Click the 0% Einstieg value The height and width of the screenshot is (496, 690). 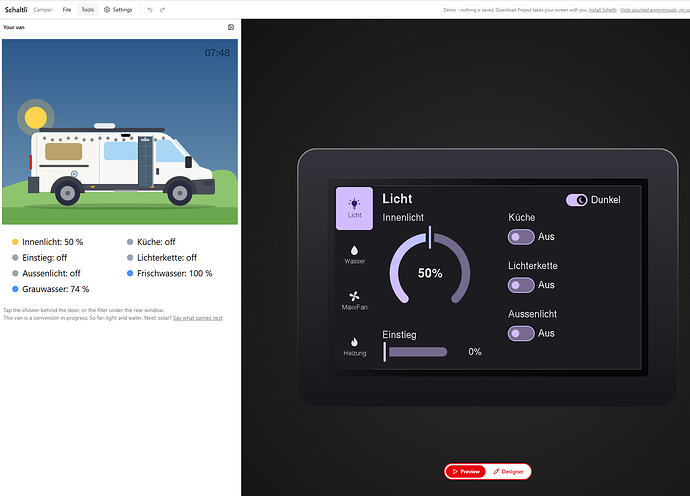click(475, 352)
